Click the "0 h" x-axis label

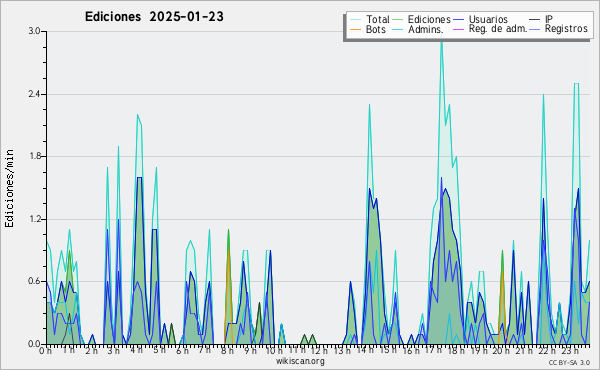pyautogui.click(x=46, y=350)
